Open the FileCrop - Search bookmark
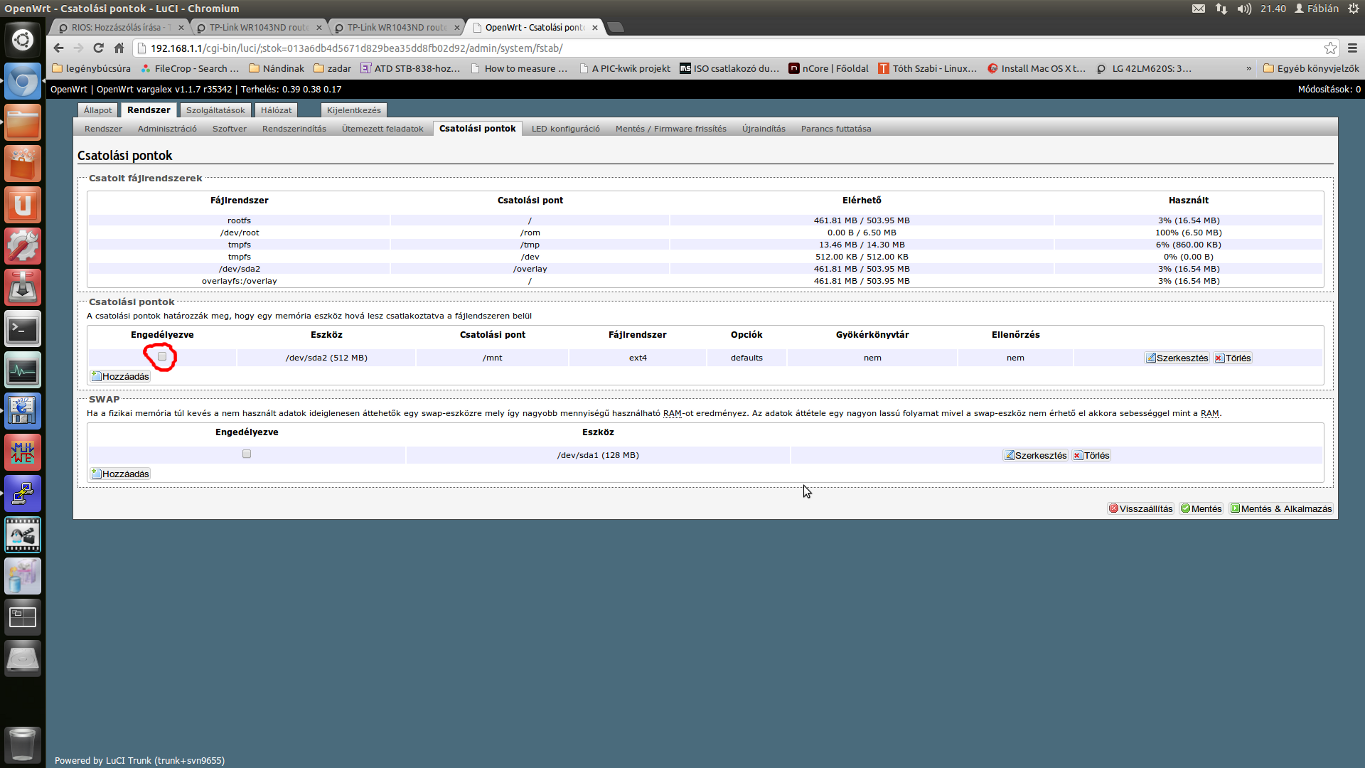 [190, 69]
